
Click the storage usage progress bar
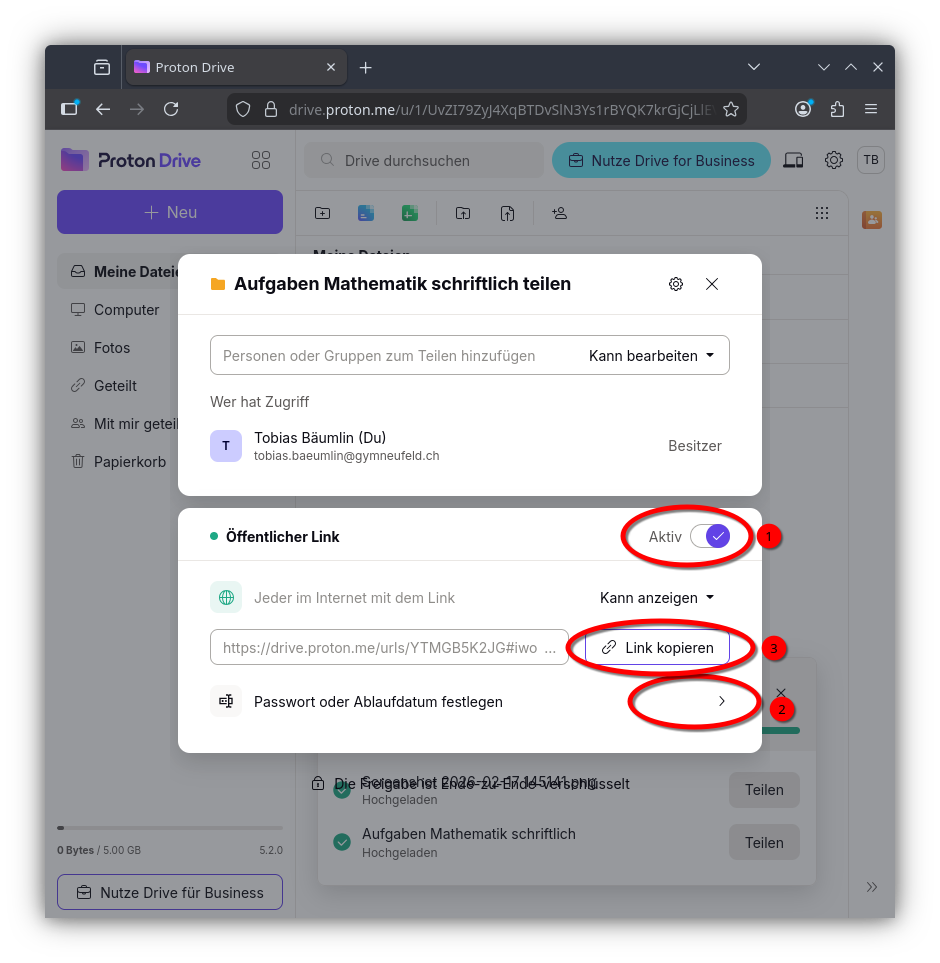170,828
